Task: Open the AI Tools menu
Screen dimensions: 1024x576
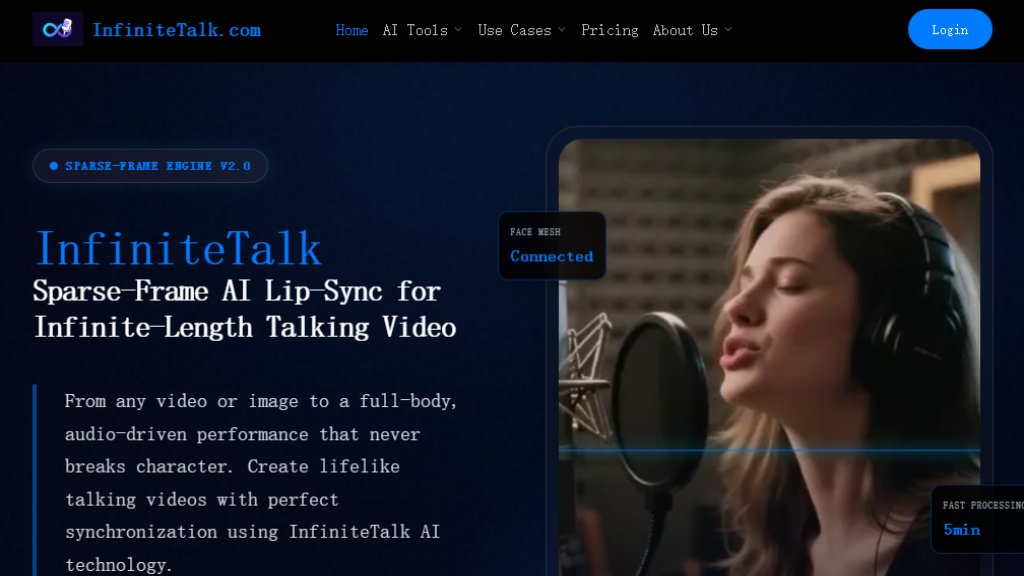Action: point(415,30)
